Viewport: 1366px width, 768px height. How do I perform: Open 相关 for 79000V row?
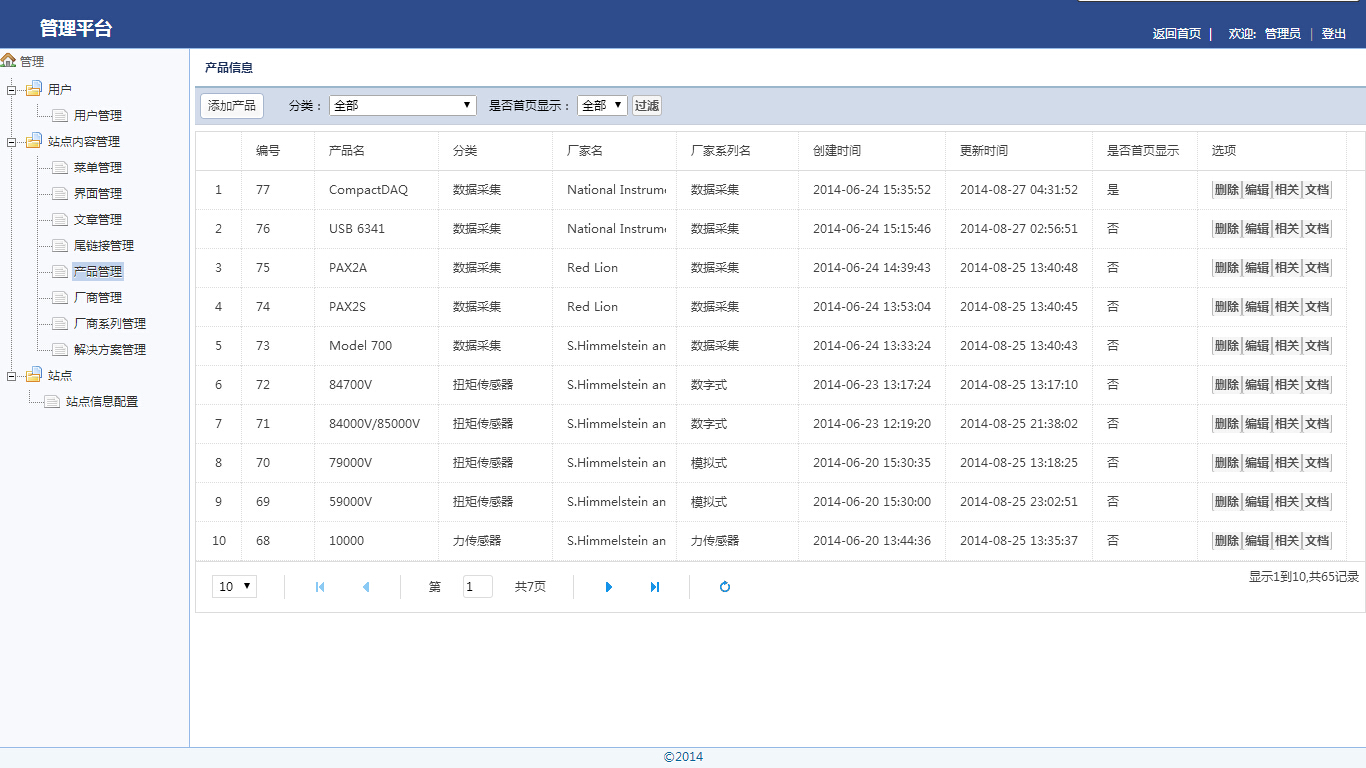coord(1286,463)
